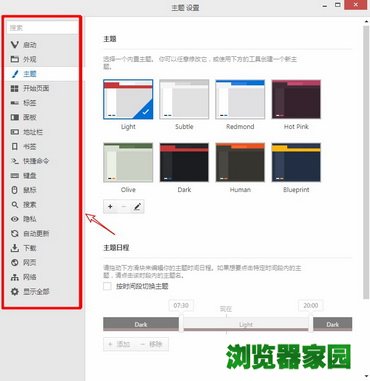Open the 鼠标 (Mouse) settings section
The image size is (370, 381).
42,190
